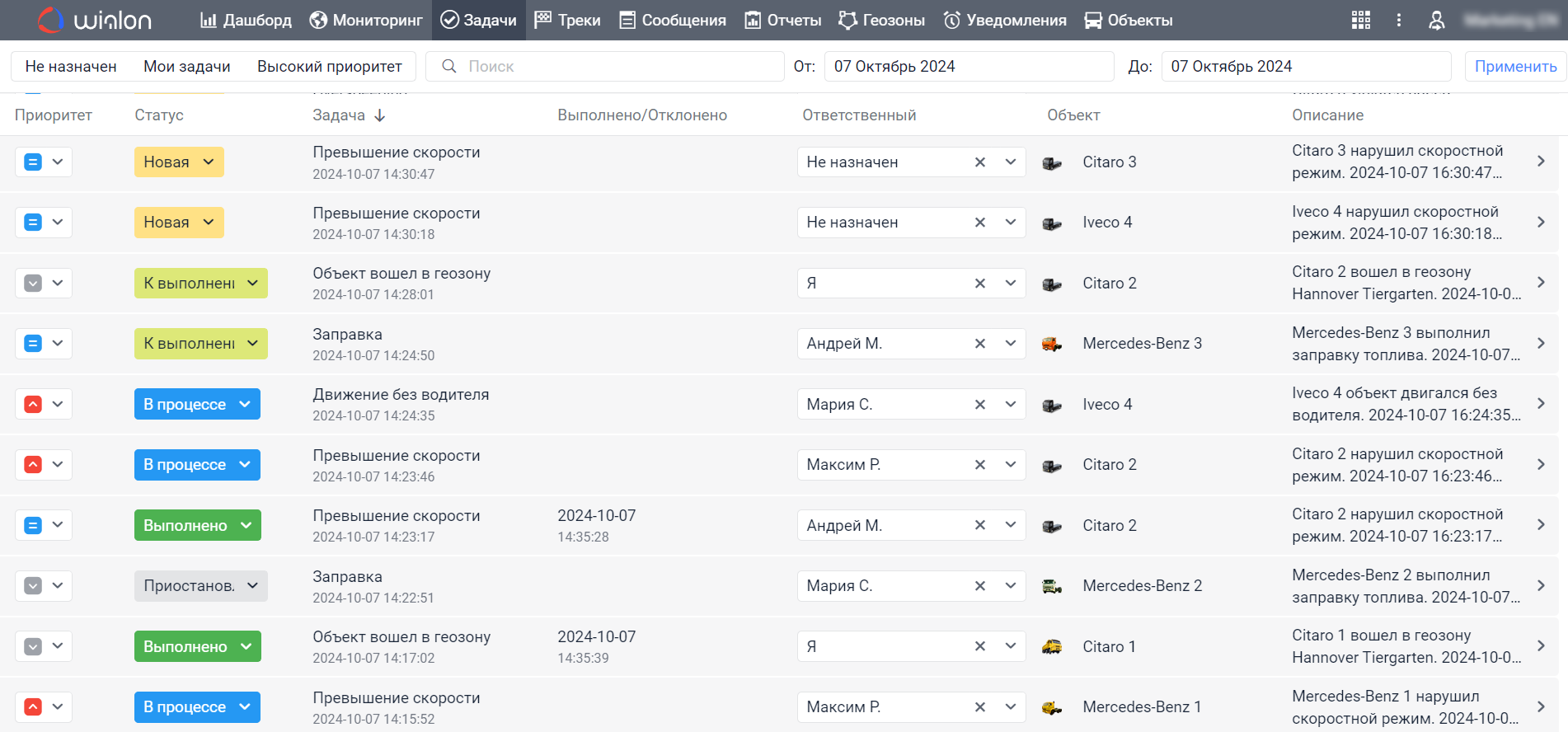Click the search magnifier icon
The image size is (1568, 732).
[449, 66]
